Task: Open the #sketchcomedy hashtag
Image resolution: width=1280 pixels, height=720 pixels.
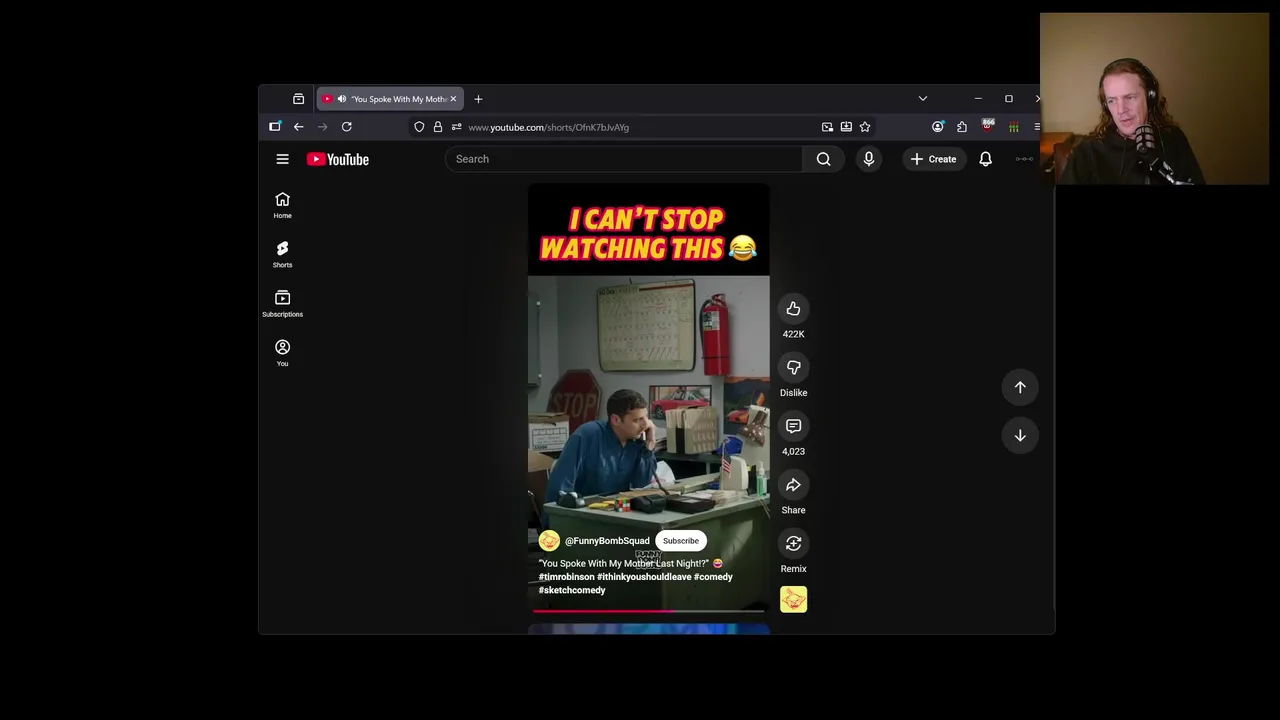Action: 572,590
